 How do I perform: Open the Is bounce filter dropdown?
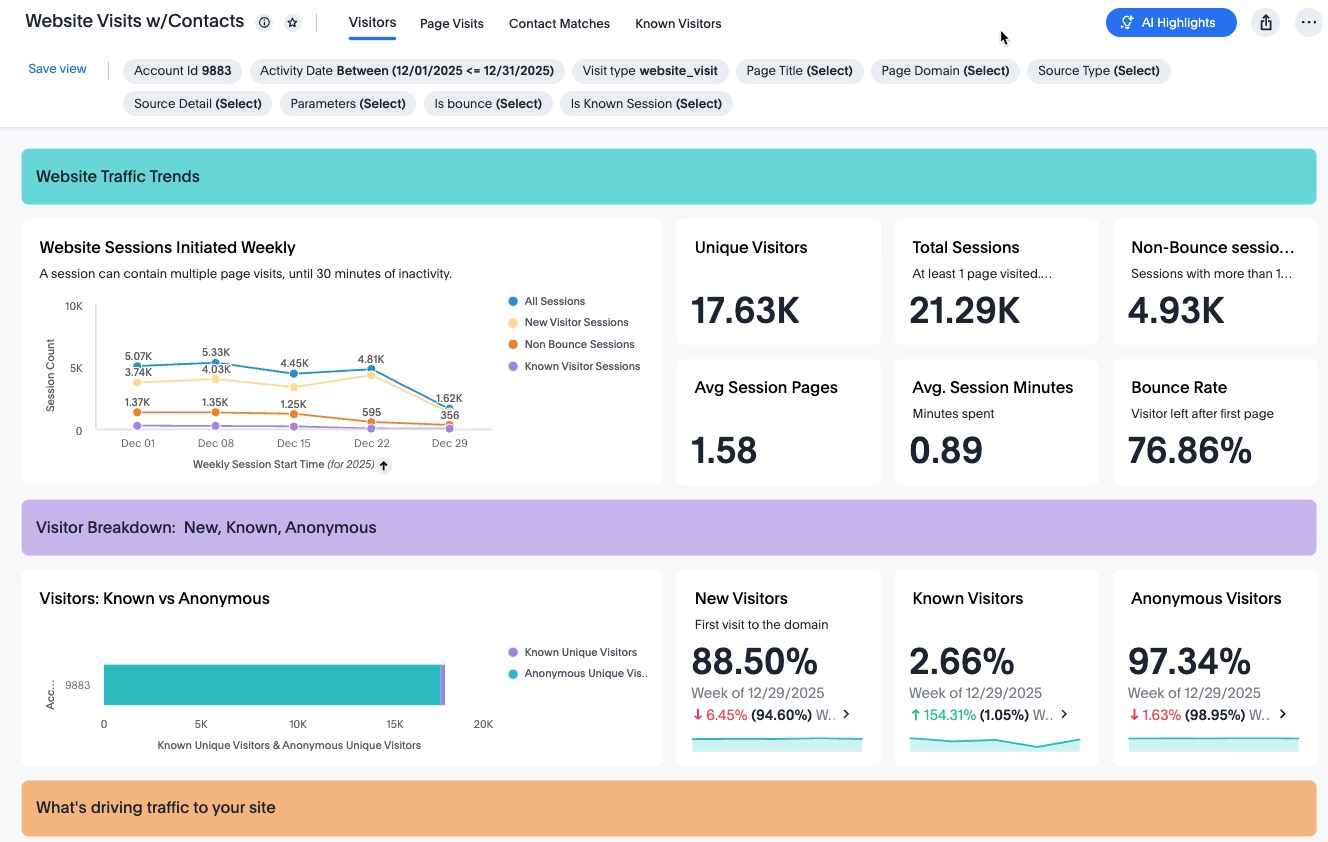[x=488, y=103]
